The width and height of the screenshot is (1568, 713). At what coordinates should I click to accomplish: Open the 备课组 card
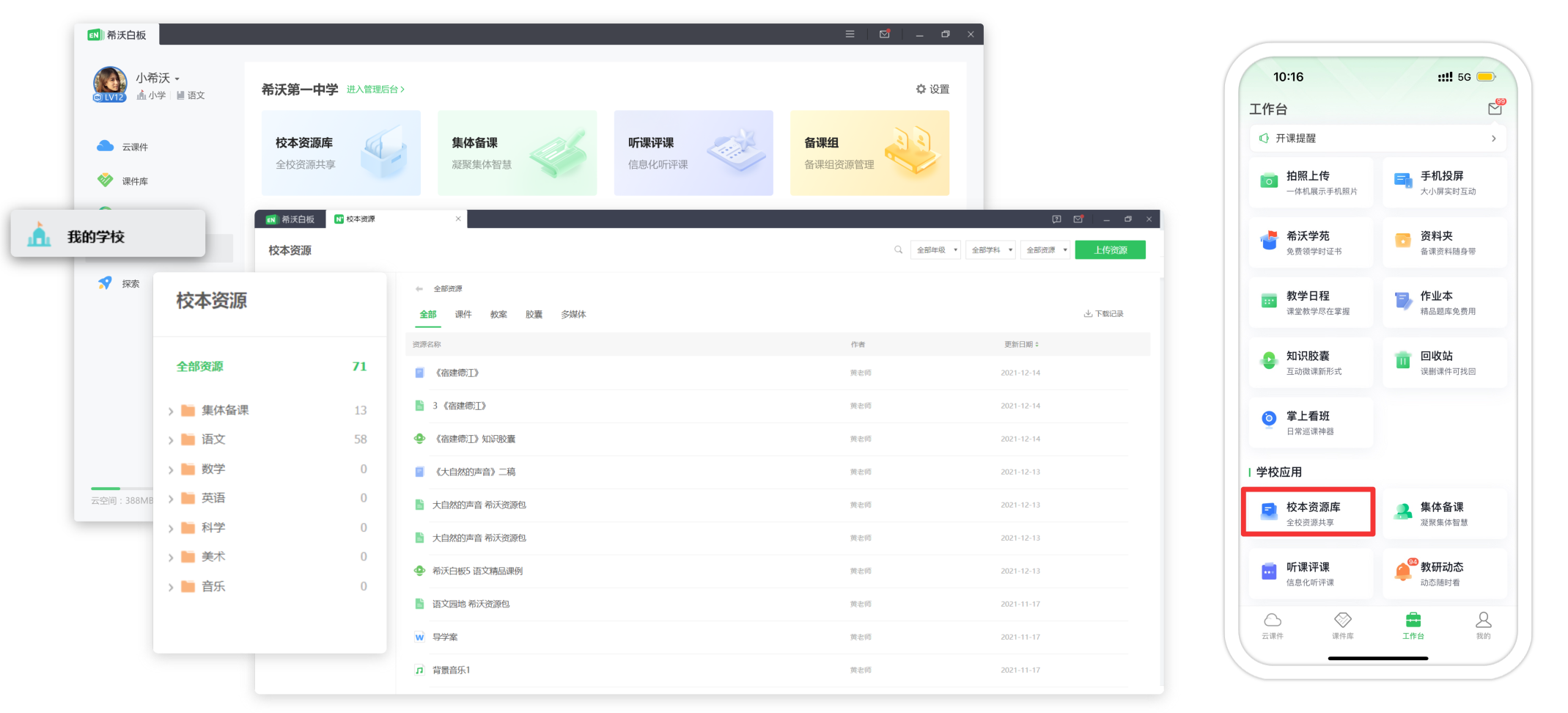click(x=869, y=153)
